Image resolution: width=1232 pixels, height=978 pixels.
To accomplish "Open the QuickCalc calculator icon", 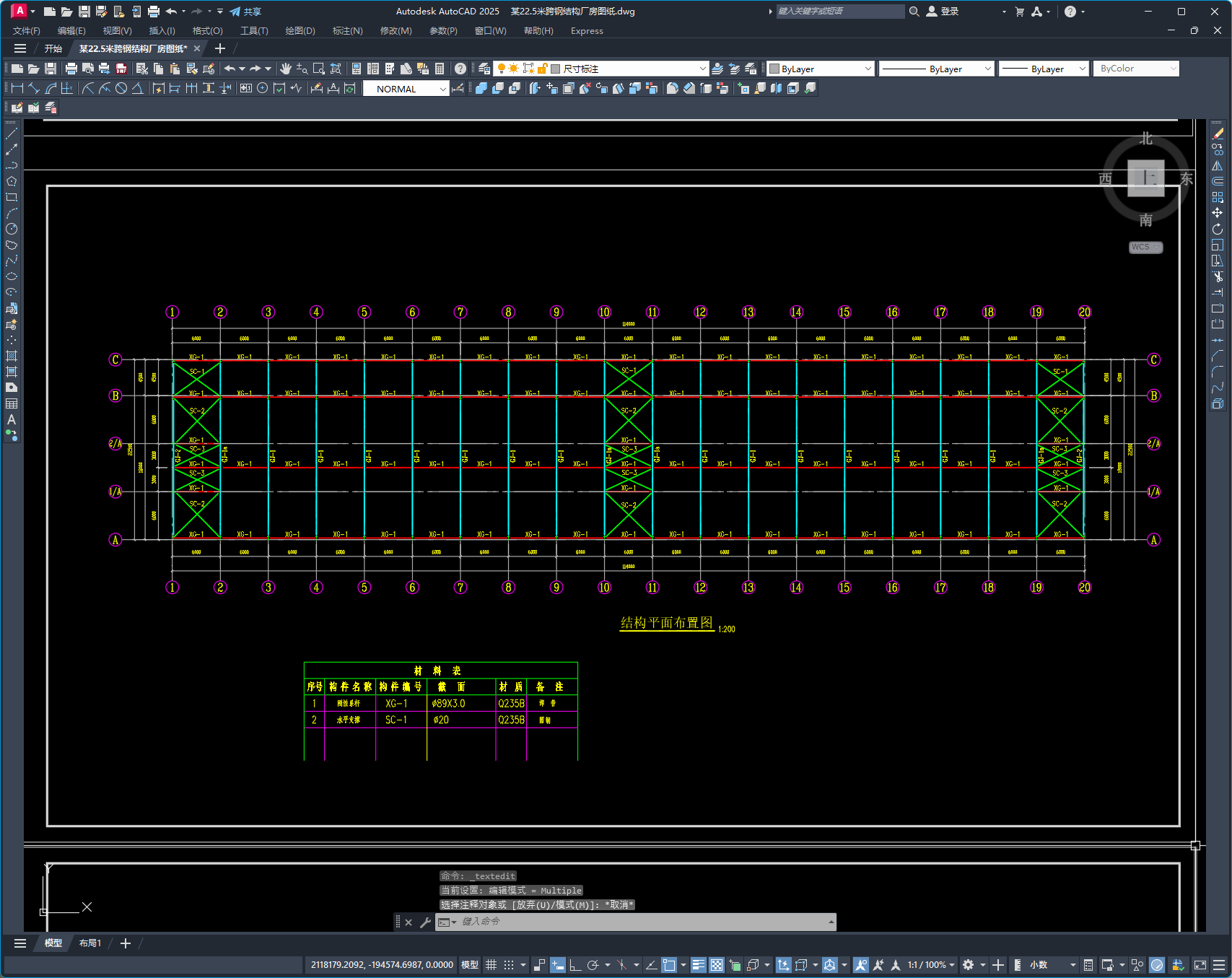I will 440,69.
